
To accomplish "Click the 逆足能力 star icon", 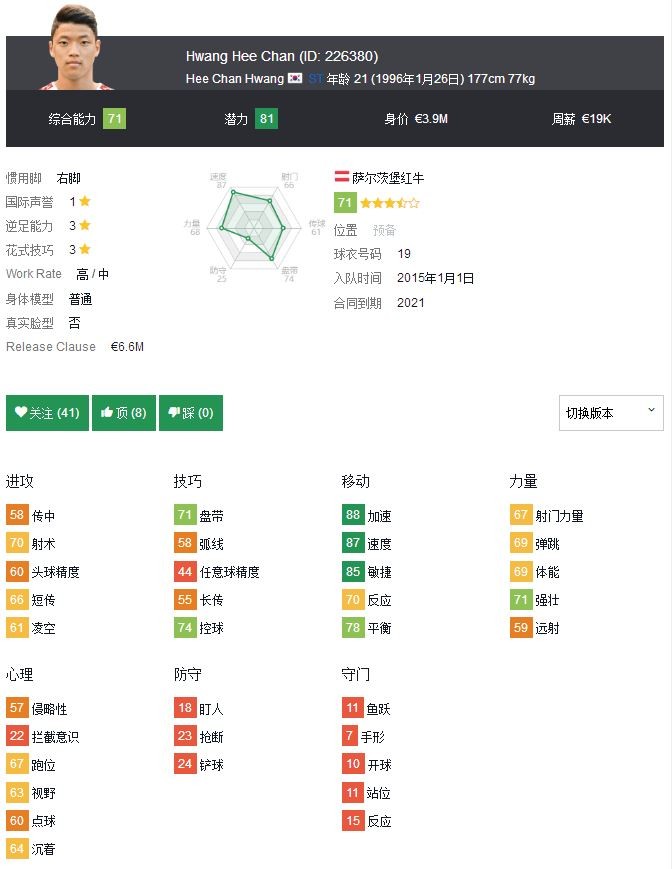I will coord(85,225).
